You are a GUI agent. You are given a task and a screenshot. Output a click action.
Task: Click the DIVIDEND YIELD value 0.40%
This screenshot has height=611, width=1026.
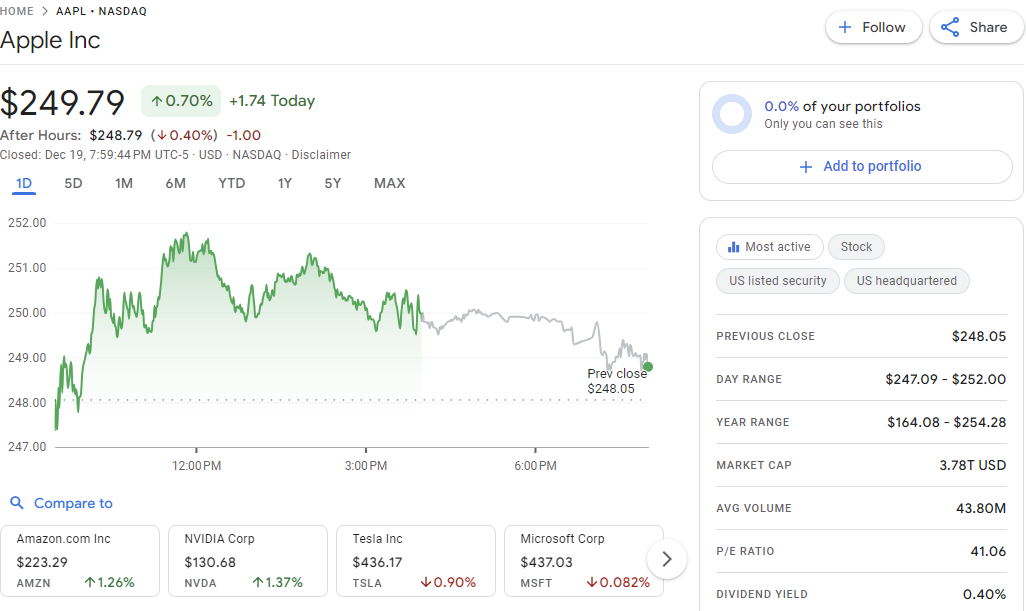(984, 595)
